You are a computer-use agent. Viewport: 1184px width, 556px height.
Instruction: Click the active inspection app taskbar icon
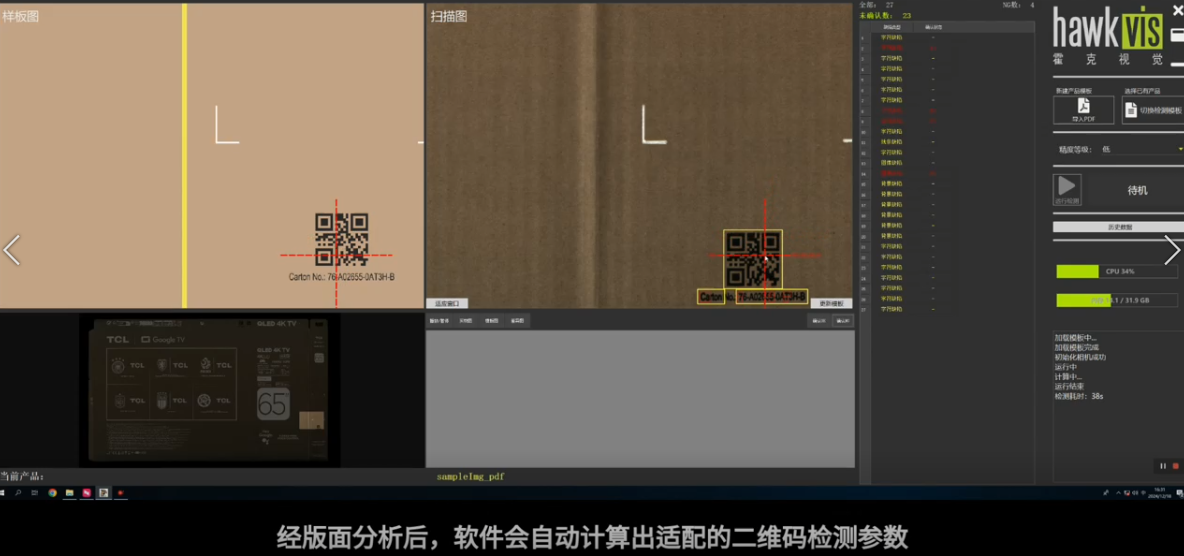[104, 493]
